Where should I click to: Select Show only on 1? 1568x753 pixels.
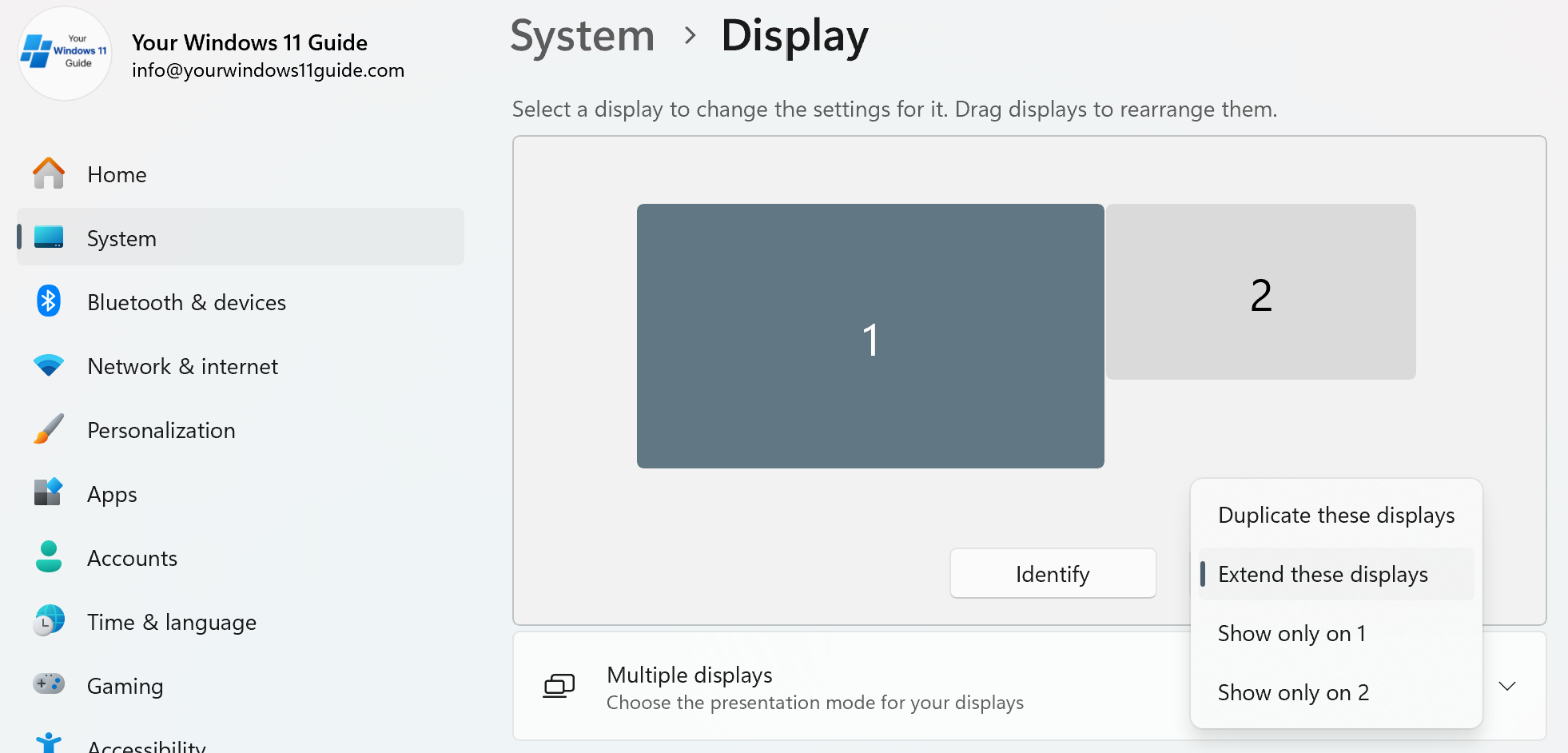pyautogui.click(x=1336, y=633)
